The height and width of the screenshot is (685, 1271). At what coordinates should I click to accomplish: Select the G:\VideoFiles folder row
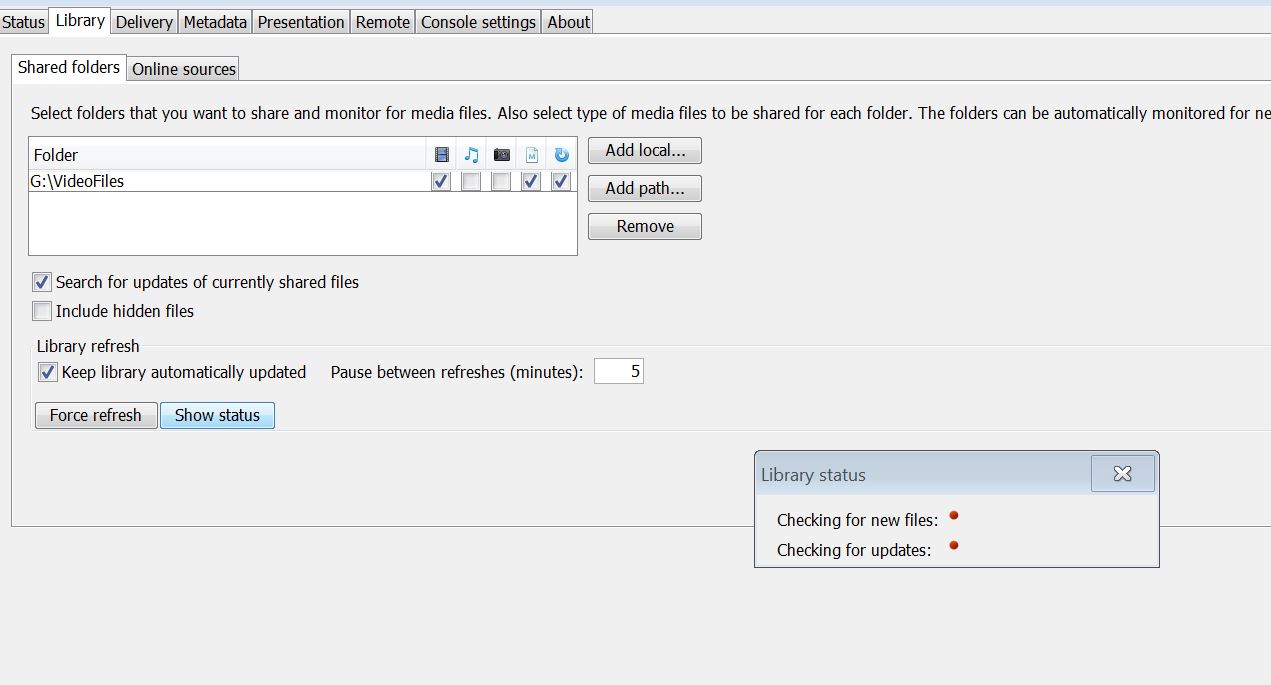[x=200, y=182]
